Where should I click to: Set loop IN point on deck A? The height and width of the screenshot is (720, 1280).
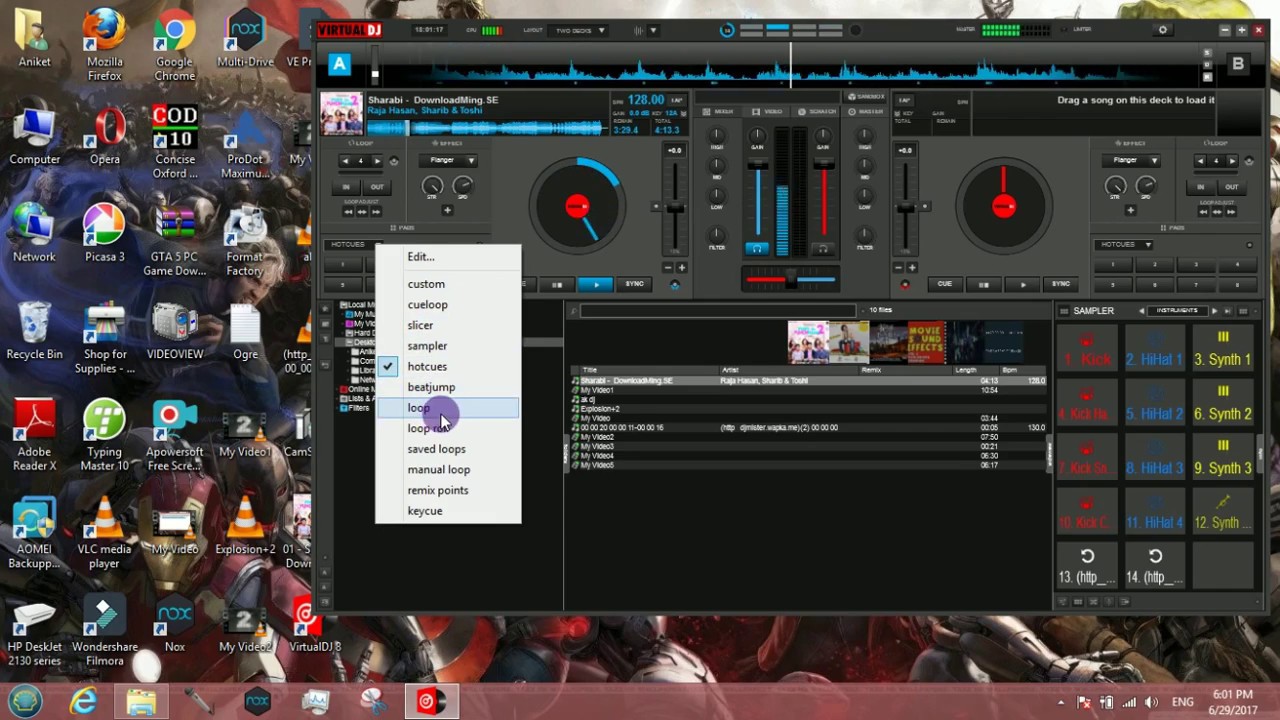(346, 187)
